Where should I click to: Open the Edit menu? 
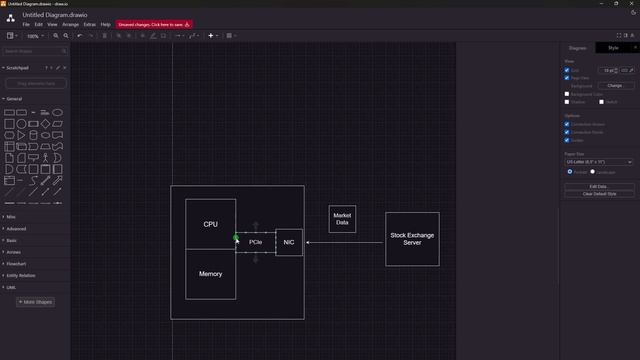pyautogui.click(x=38, y=24)
